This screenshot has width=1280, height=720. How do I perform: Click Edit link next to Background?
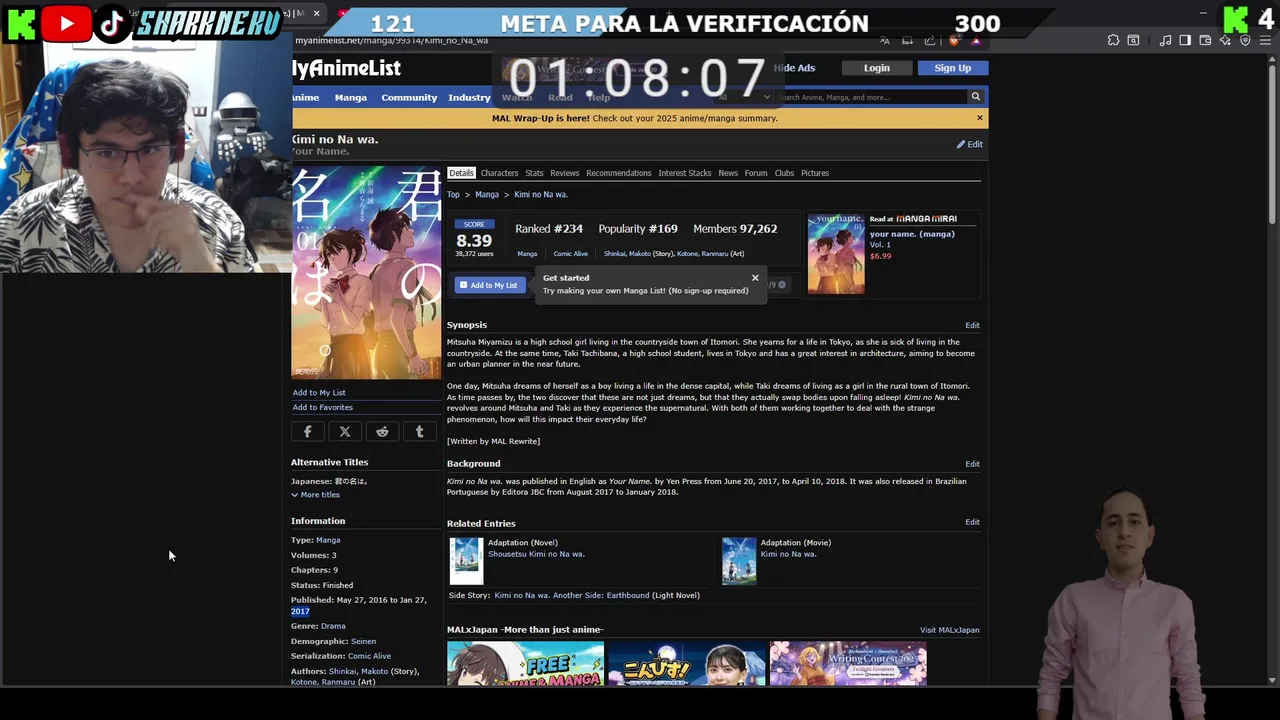click(x=972, y=464)
